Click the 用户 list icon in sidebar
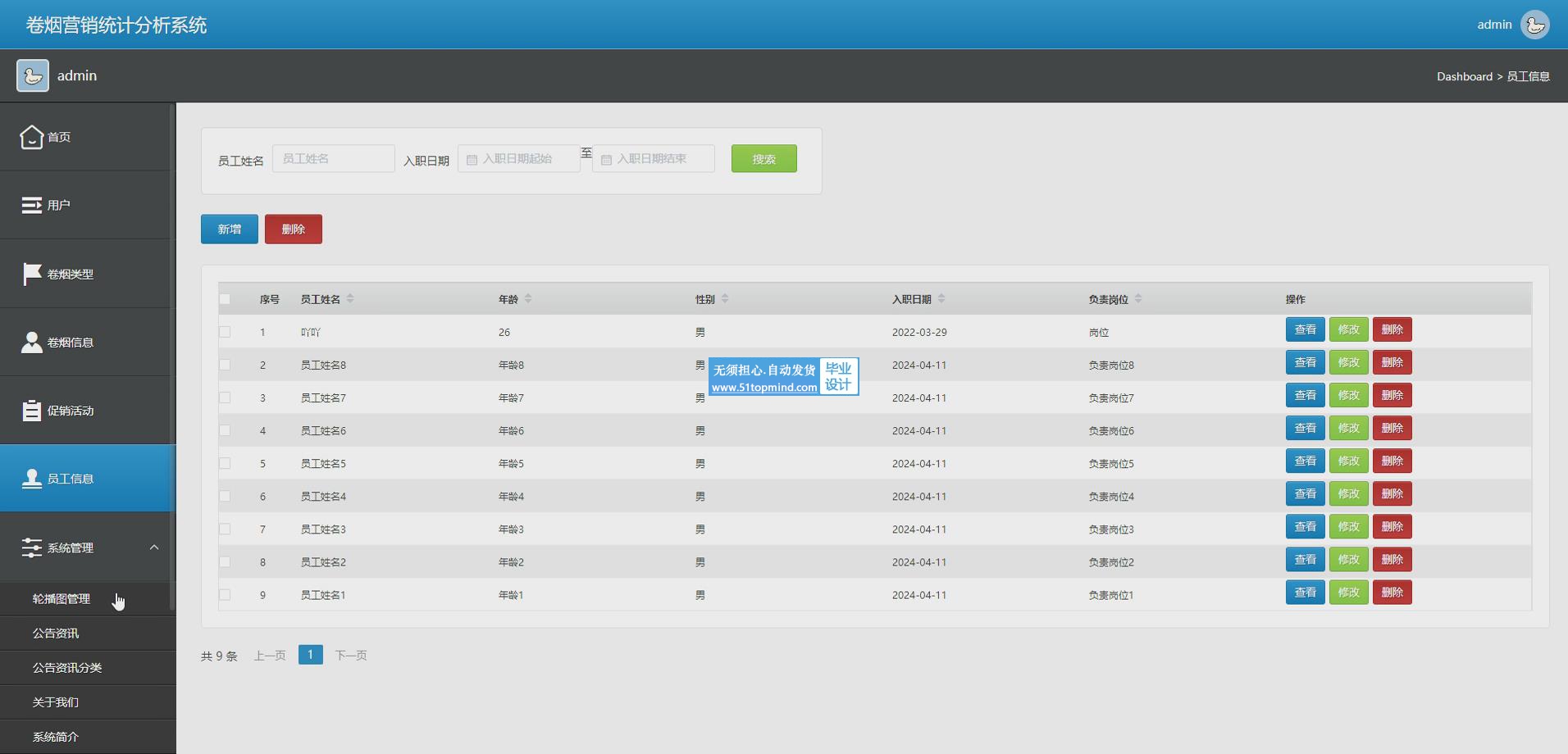 [x=31, y=205]
